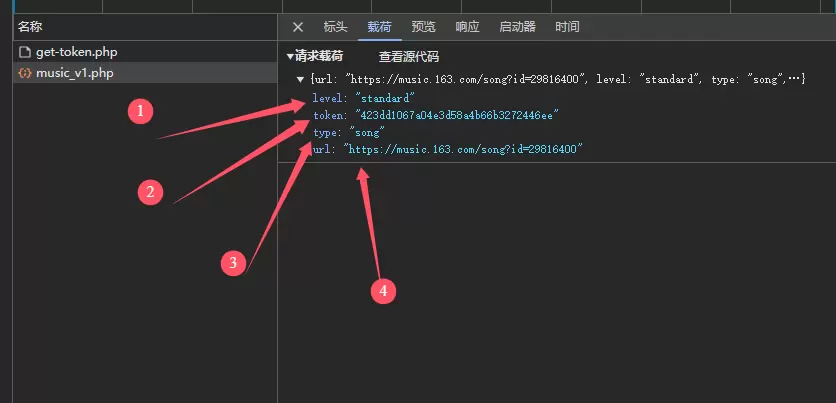Click the 查看源代码 link
Viewport: 836px width, 403px height.
point(409,57)
